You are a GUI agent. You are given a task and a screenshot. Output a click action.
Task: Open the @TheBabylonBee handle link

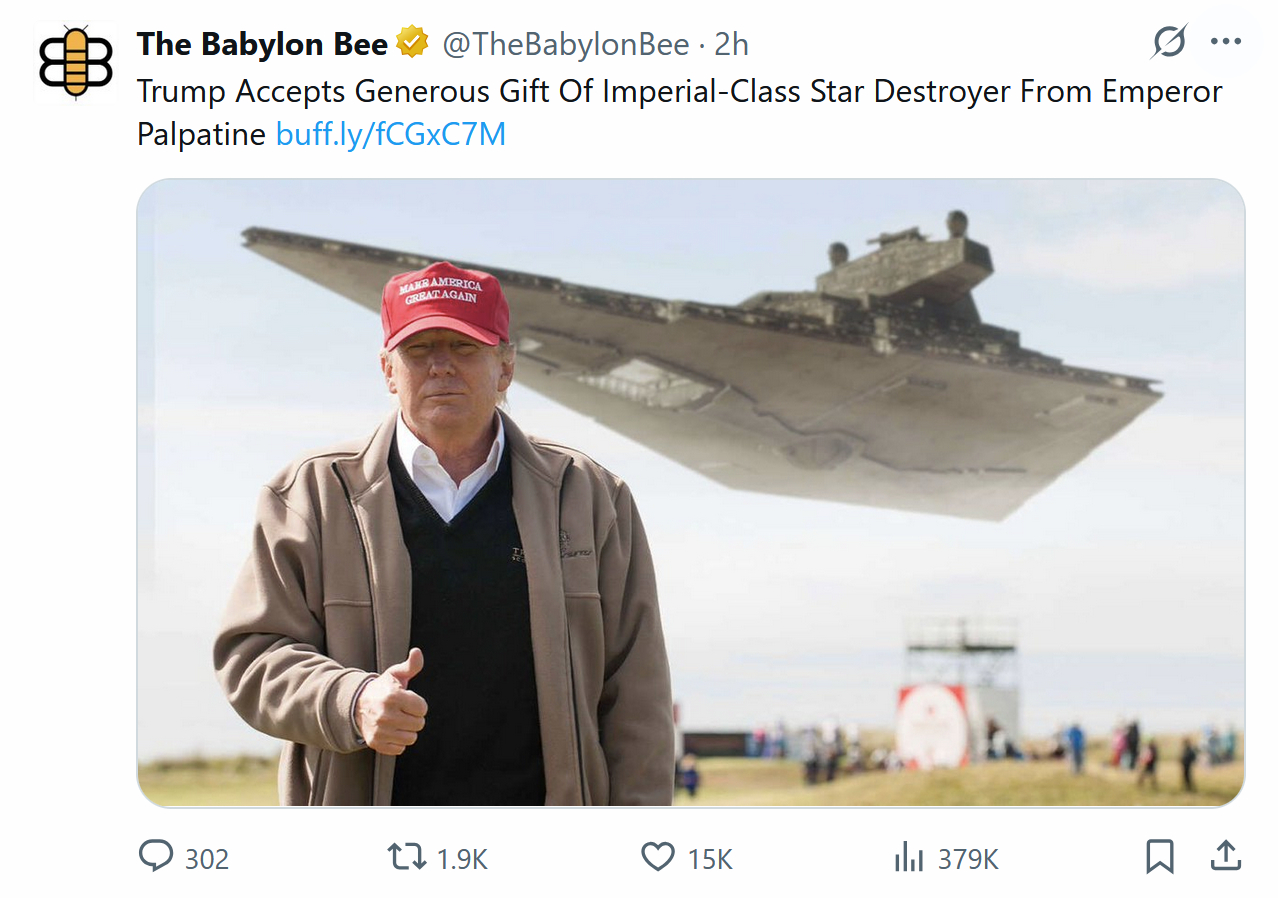click(566, 45)
